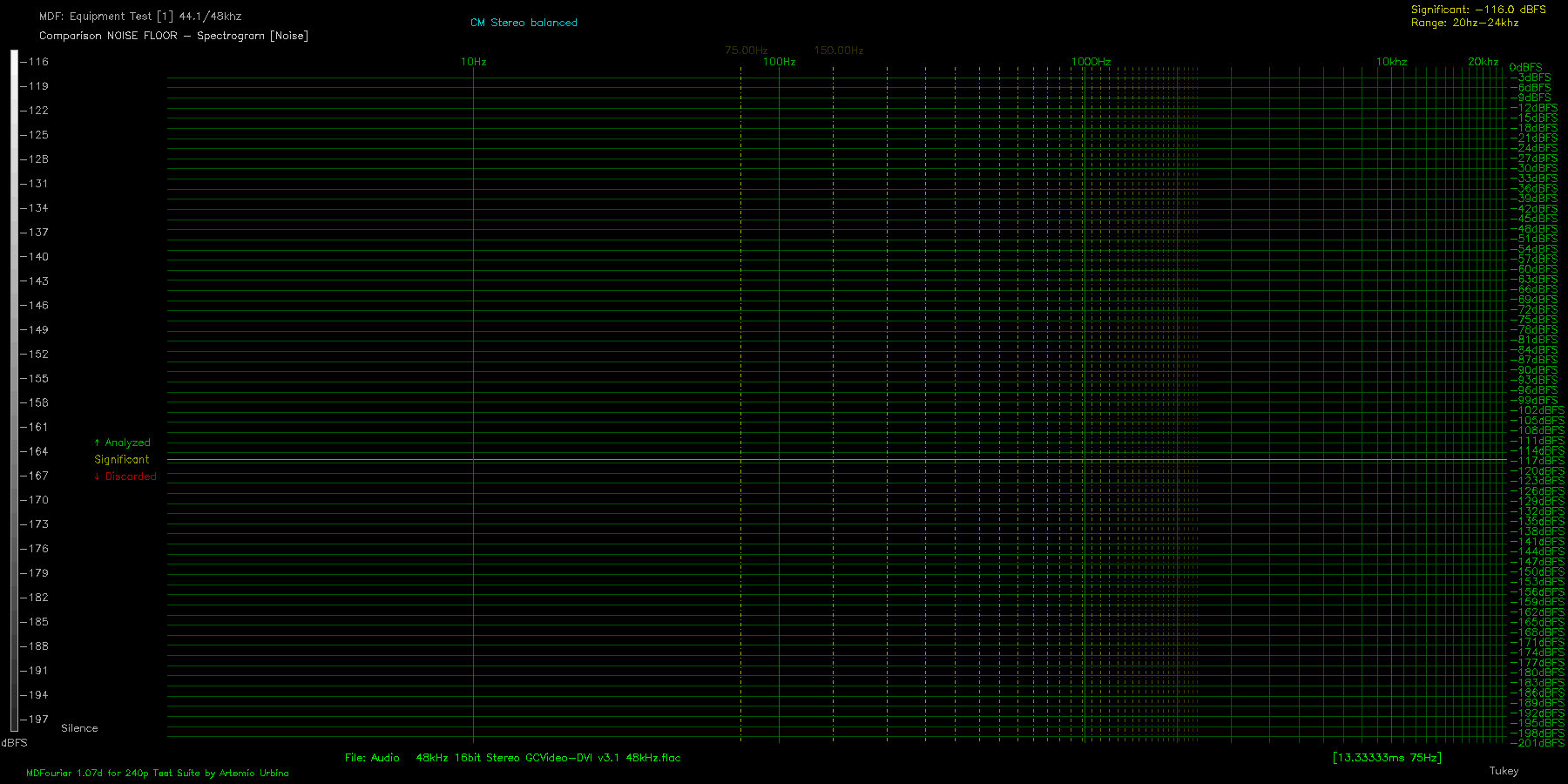Screen dimensions: 1568x784
Task: Click the green '↑ Analyzed' legend entry
Action: click(122, 443)
